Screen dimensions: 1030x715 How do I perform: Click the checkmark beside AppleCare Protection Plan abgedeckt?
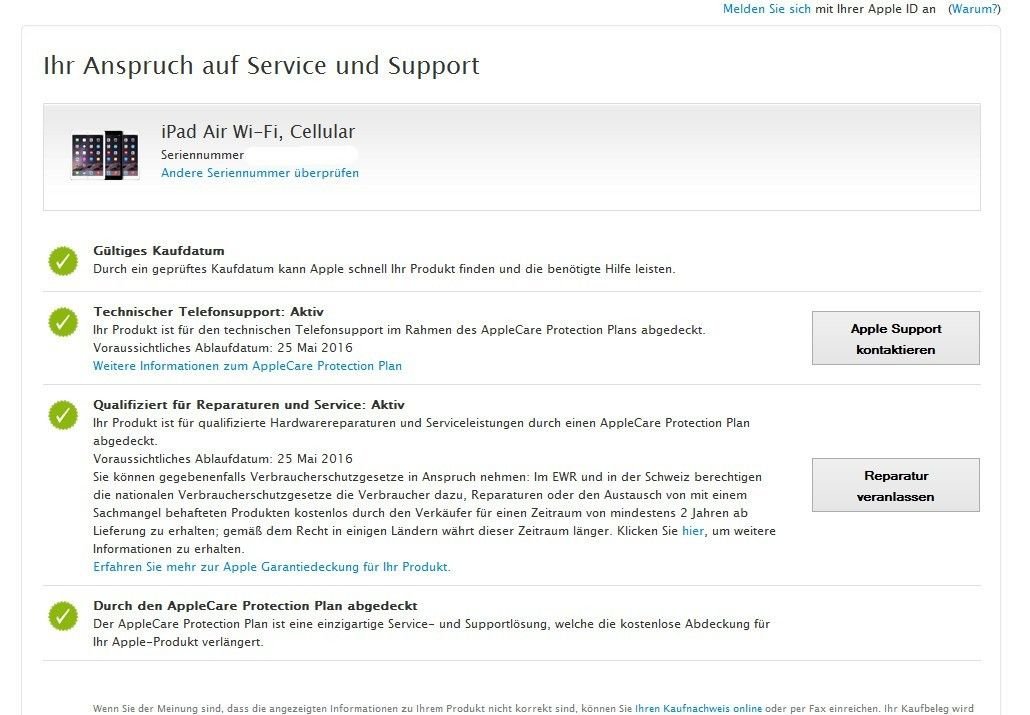[x=63, y=616]
